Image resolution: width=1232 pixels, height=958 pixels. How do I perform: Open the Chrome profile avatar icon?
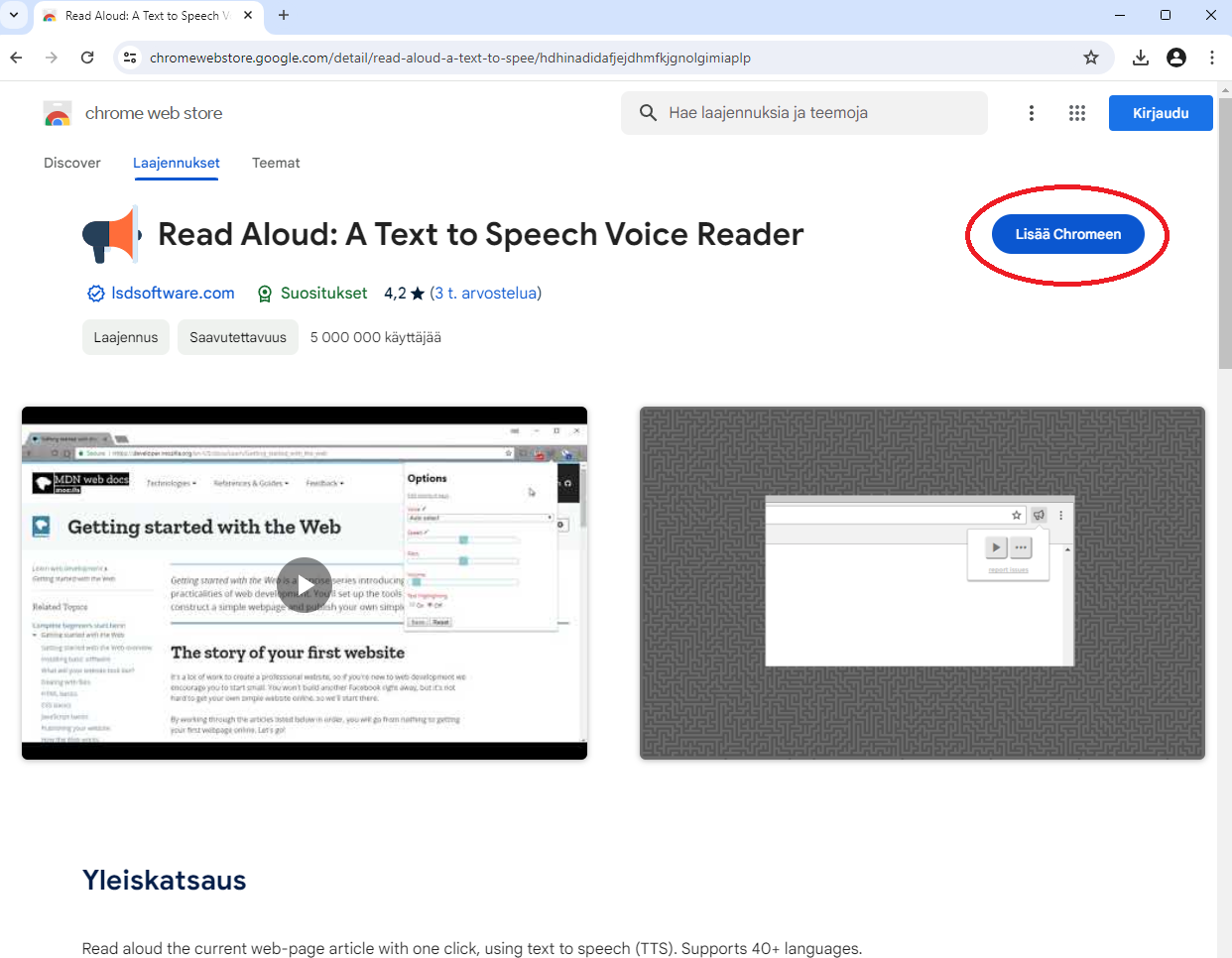pos(1175,58)
